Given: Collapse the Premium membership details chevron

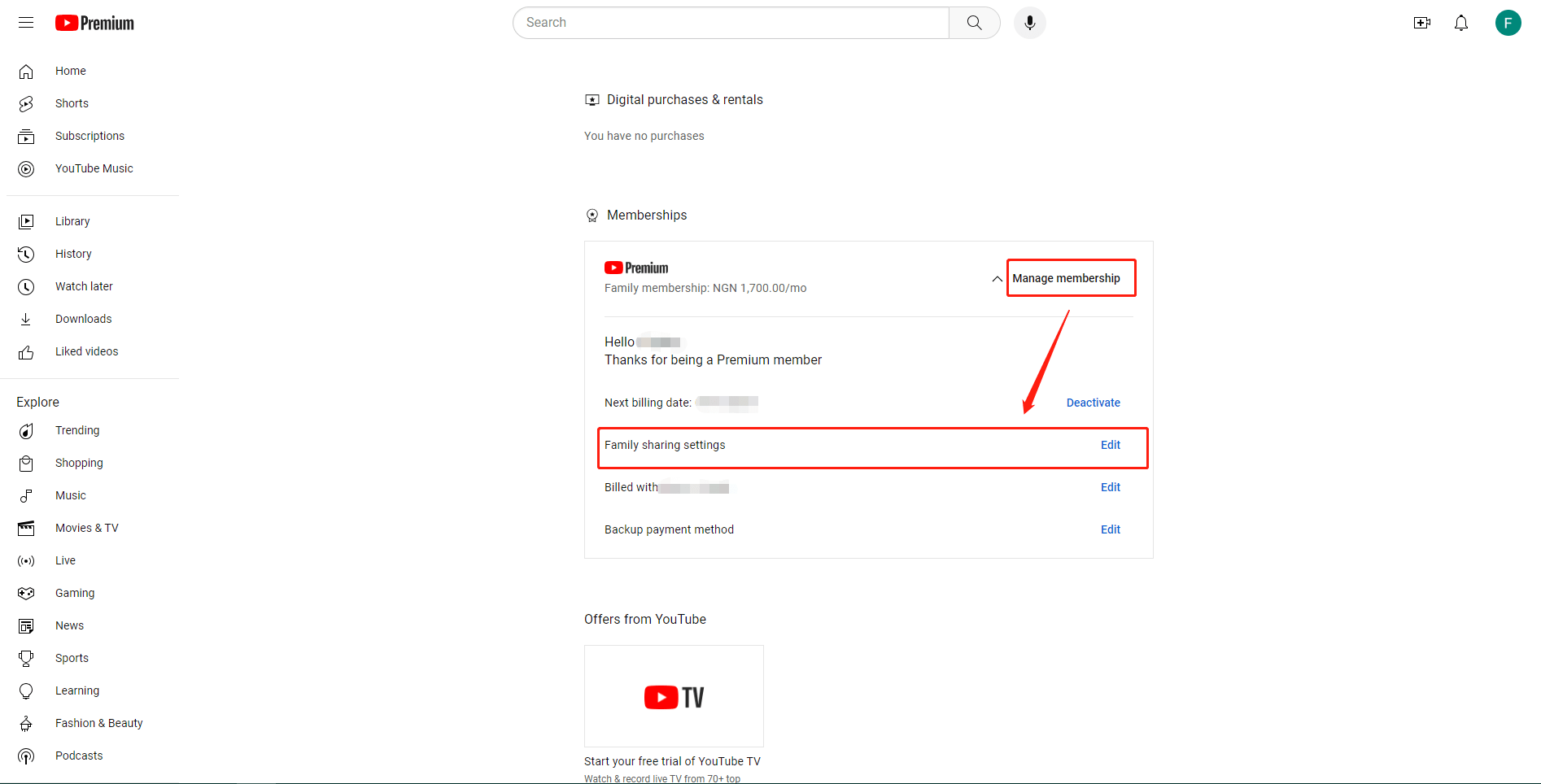Looking at the screenshot, I should (997, 279).
